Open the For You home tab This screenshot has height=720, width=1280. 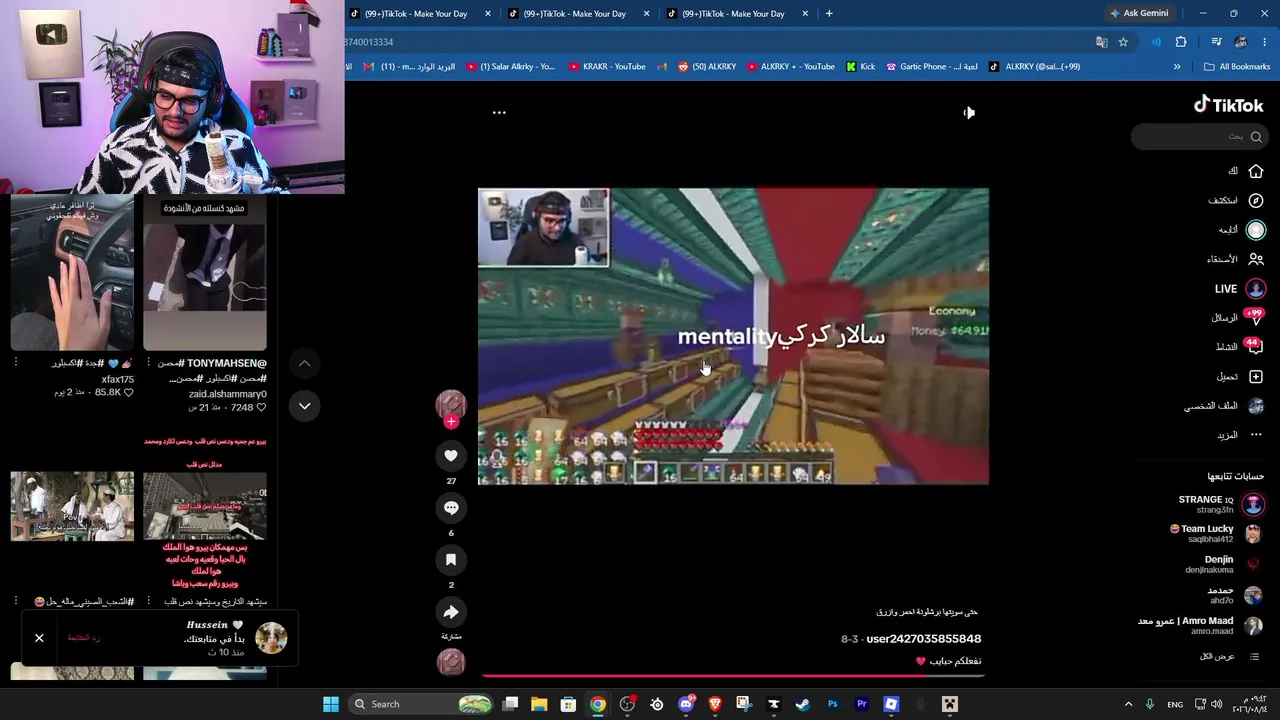coord(1246,171)
